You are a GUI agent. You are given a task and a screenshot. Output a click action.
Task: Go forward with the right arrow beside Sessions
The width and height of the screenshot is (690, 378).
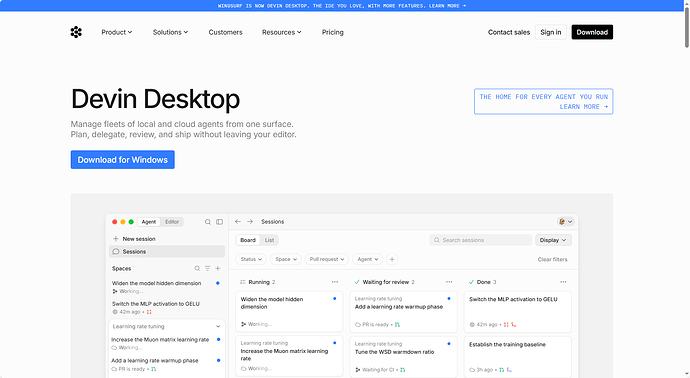(250, 222)
